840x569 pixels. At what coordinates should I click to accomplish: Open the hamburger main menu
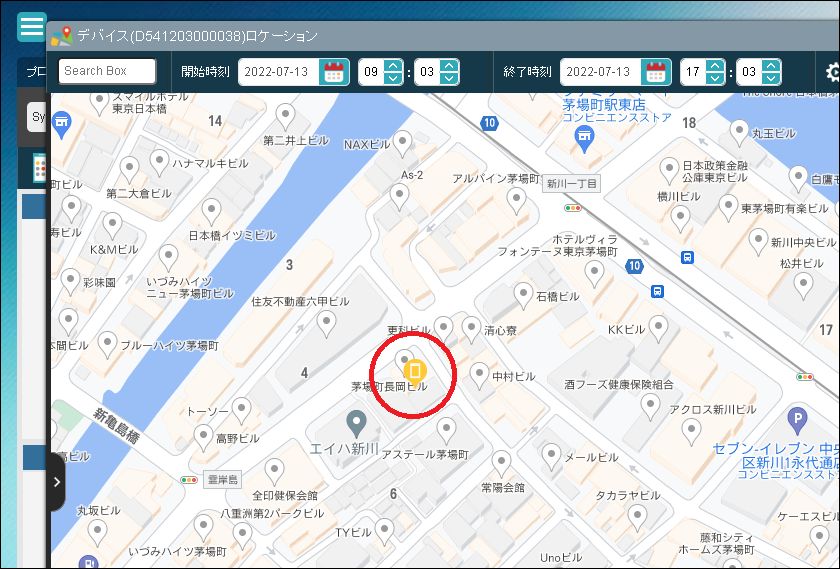(x=32, y=26)
